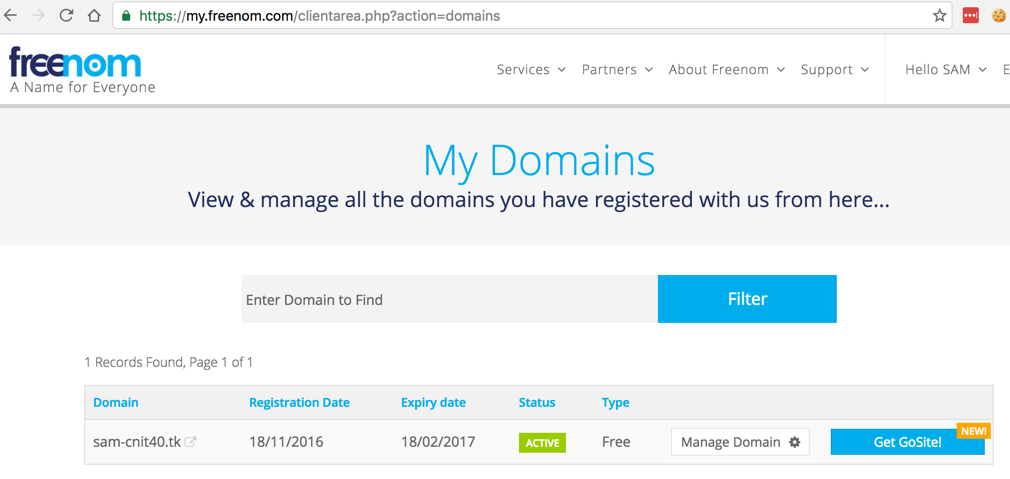This screenshot has width=1010, height=479.
Task: Click the green padlock security icon
Action: [126, 16]
